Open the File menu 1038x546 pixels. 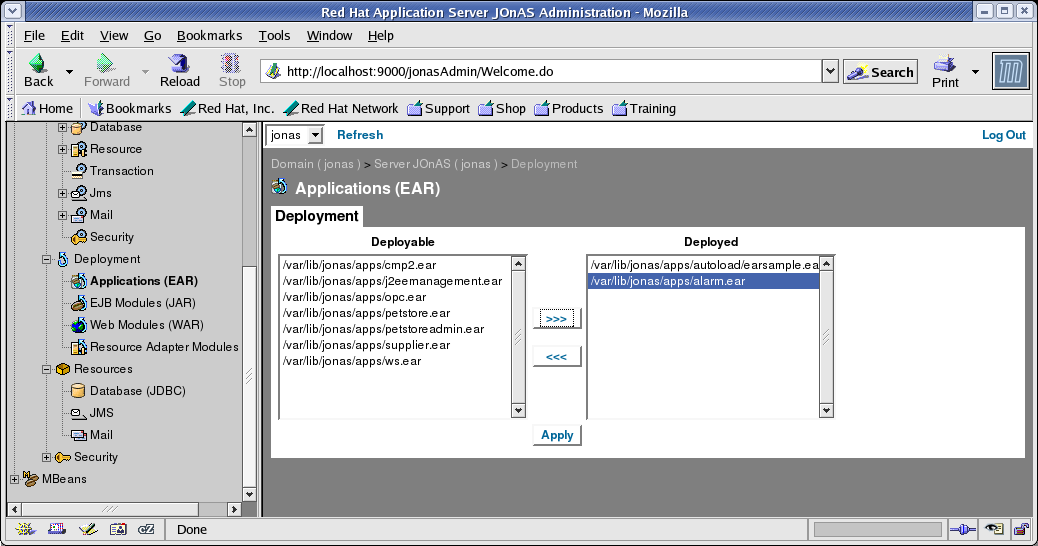tap(34, 36)
